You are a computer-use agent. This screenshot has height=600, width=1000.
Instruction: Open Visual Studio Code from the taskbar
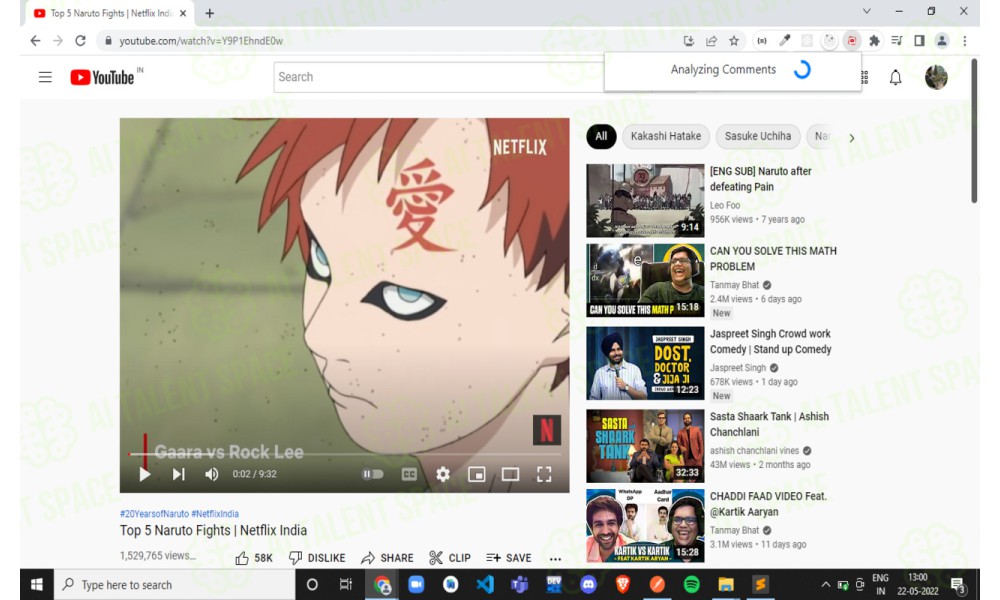[x=485, y=585]
